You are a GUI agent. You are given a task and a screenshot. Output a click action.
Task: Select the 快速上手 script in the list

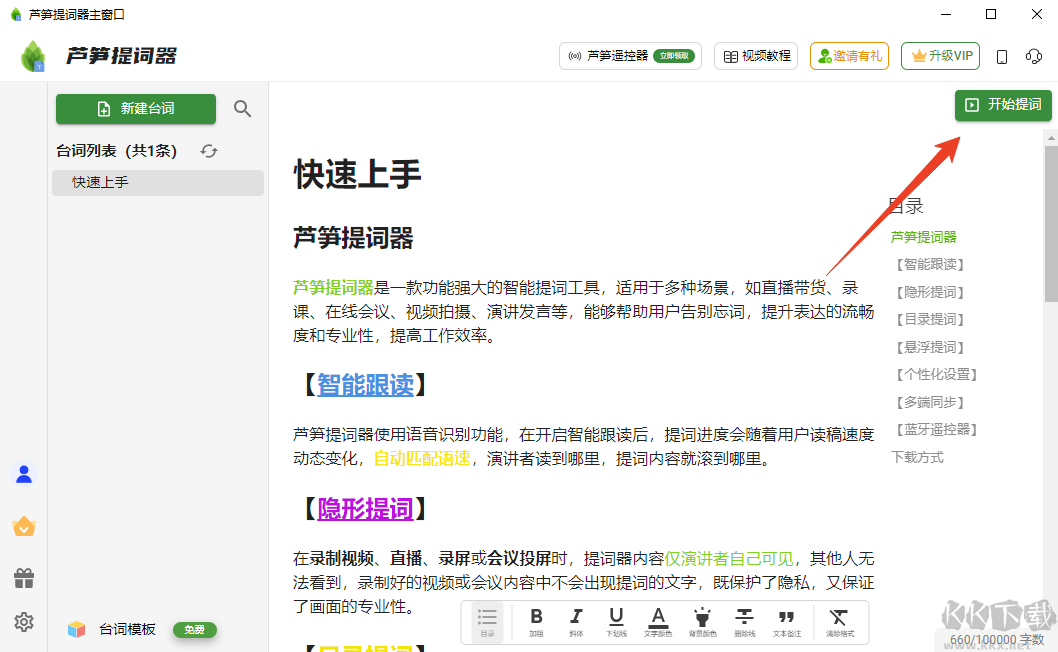point(158,183)
